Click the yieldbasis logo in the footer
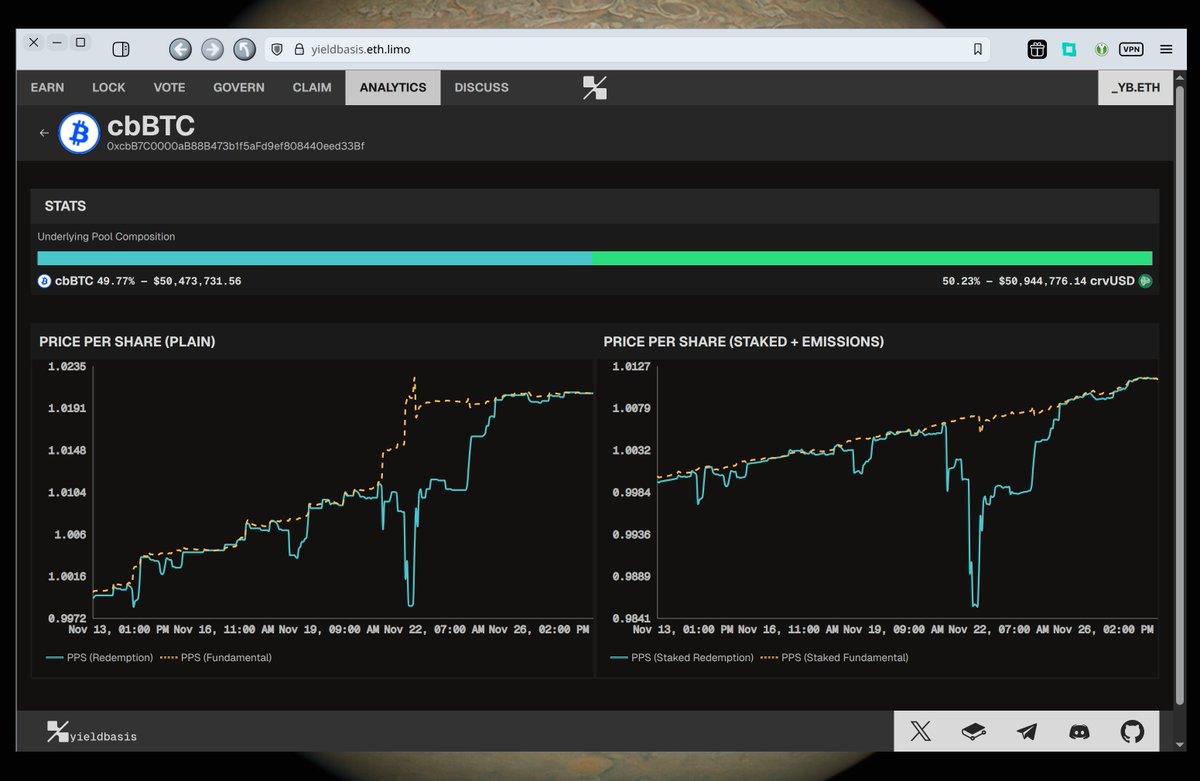 pos(92,732)
